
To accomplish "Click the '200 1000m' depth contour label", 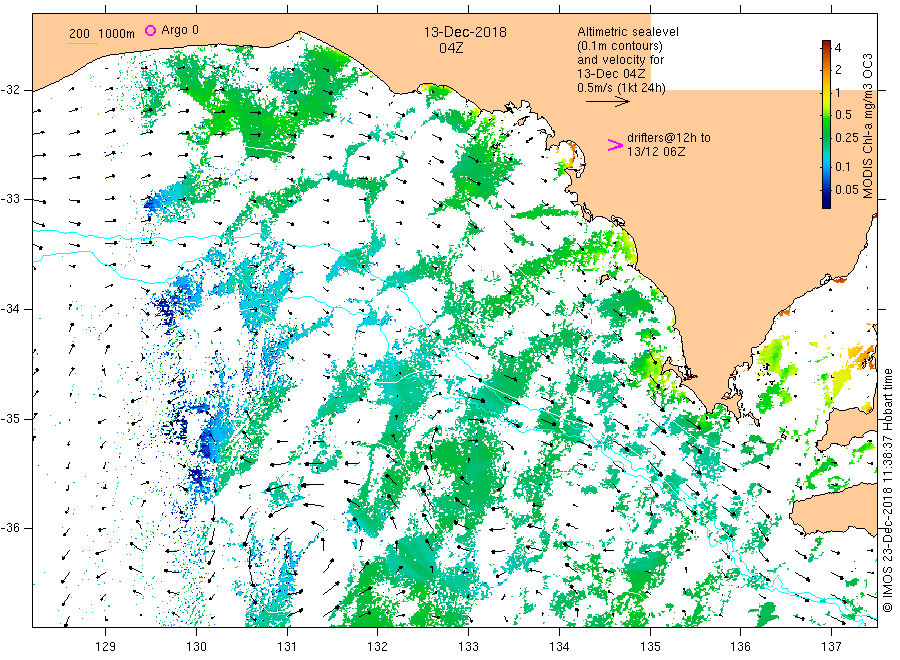I will [x=102, y=33].
